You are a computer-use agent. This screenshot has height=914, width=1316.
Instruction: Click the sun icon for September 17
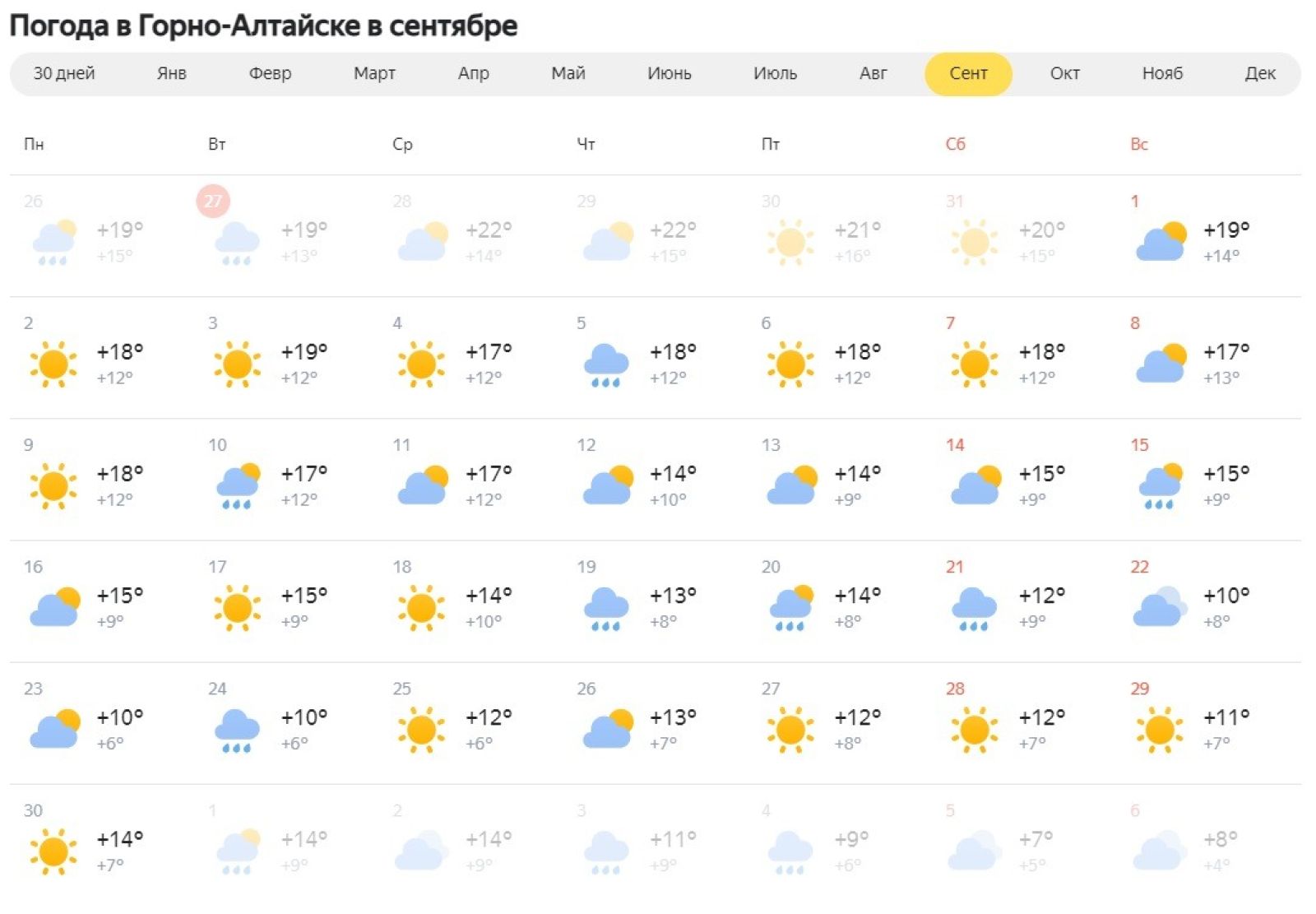tap(238, 607)
